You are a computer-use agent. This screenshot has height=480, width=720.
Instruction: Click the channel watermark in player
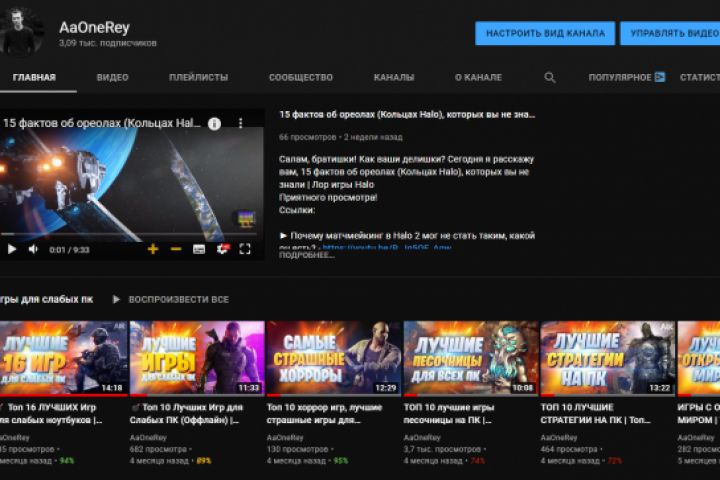click(246, 219)
